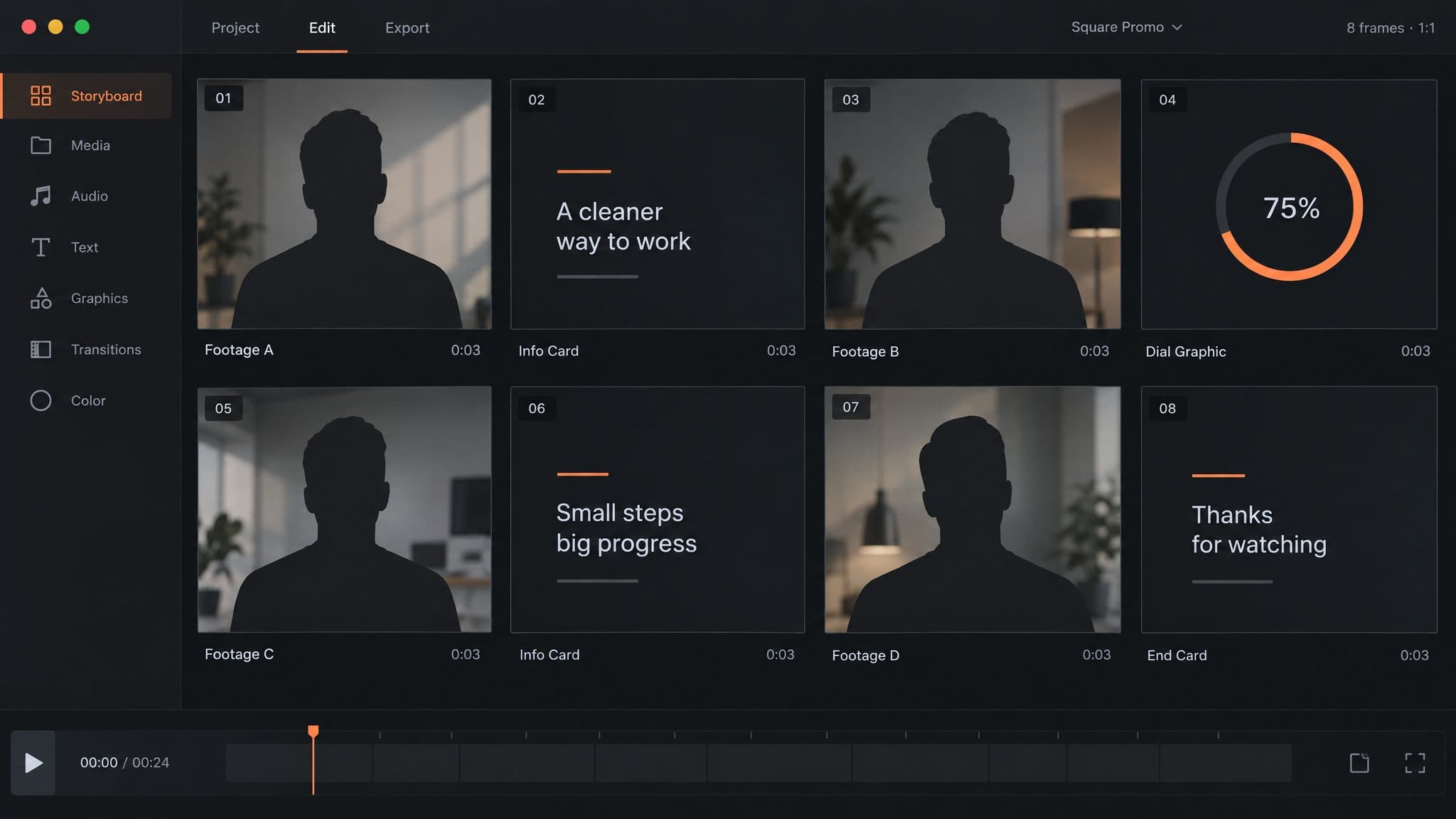Viewport: 1456px width, 819px height.
Task: Switch to the Project tab
Action: tap(235, 28)
